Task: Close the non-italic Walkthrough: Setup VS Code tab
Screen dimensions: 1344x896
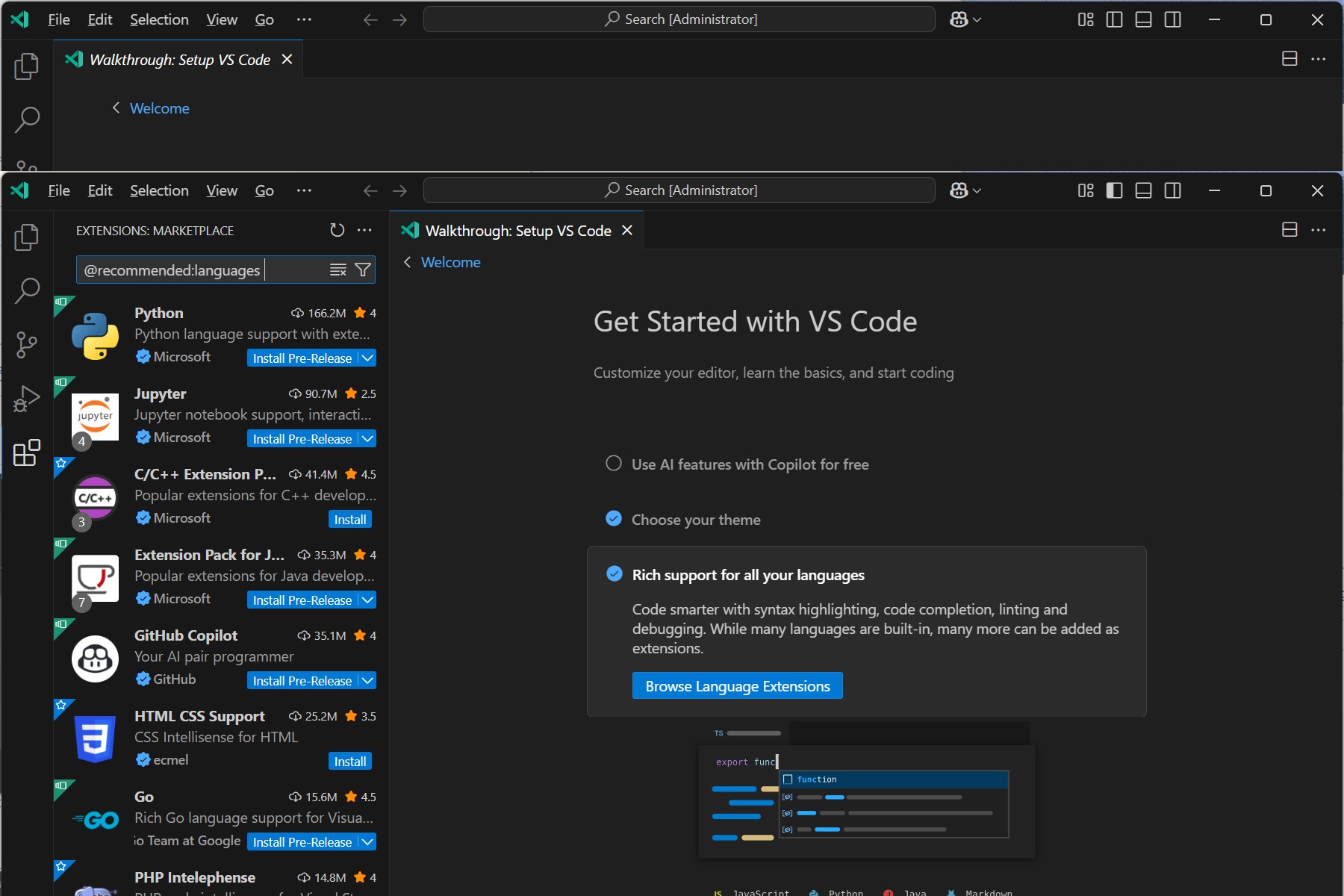Action: tap(627, 231)
